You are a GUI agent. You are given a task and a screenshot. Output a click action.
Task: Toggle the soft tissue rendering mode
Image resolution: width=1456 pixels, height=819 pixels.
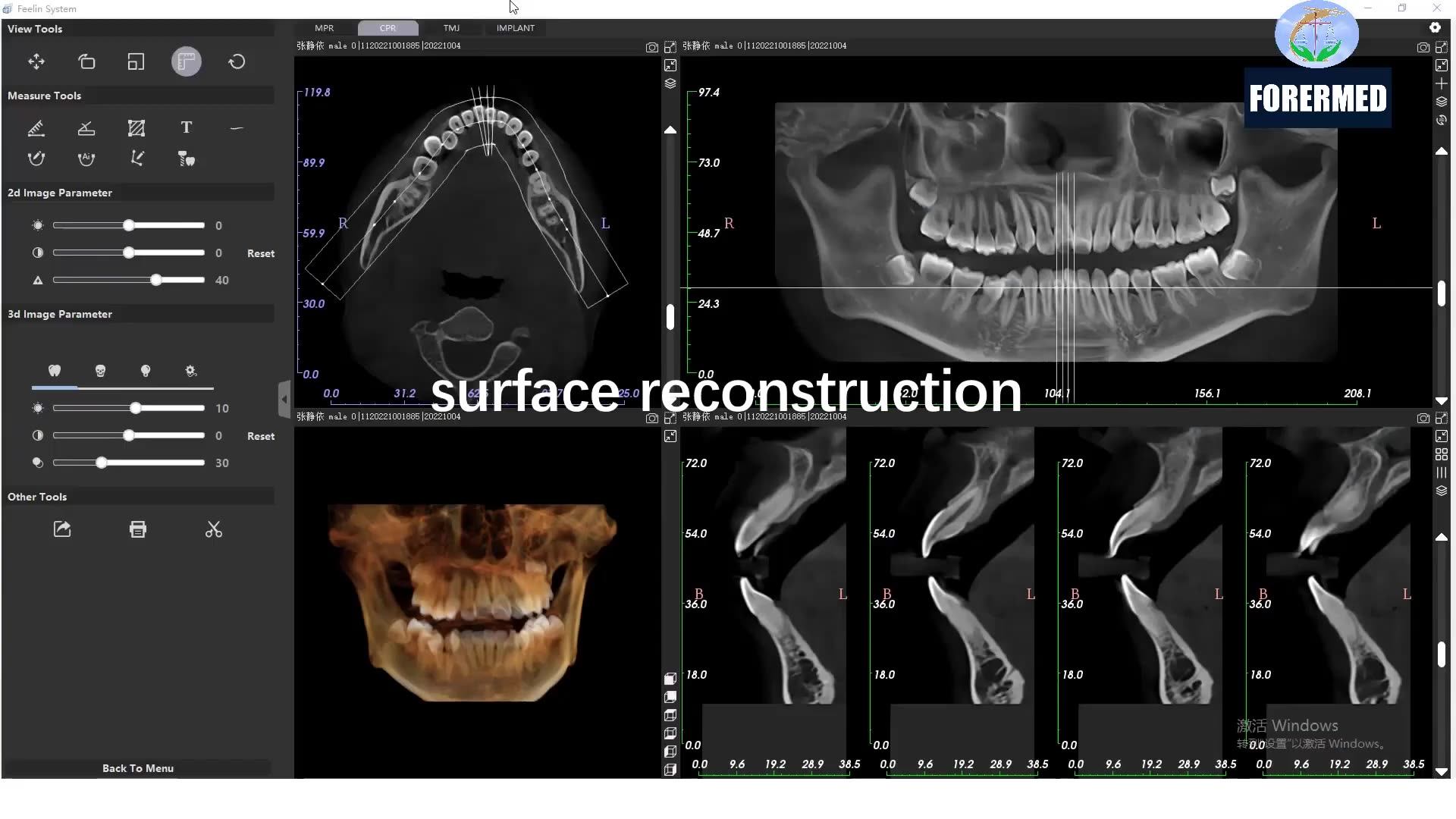tap(146, 371)
